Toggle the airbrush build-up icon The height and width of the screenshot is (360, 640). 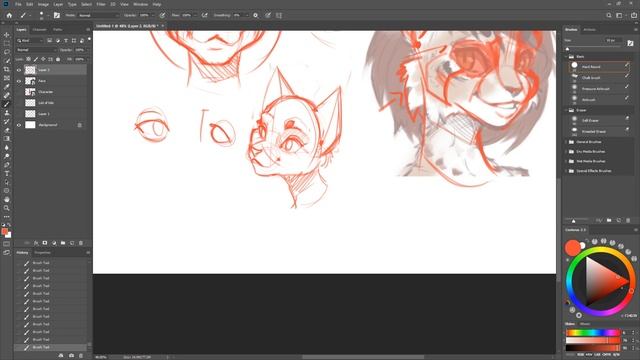[205, 16]
